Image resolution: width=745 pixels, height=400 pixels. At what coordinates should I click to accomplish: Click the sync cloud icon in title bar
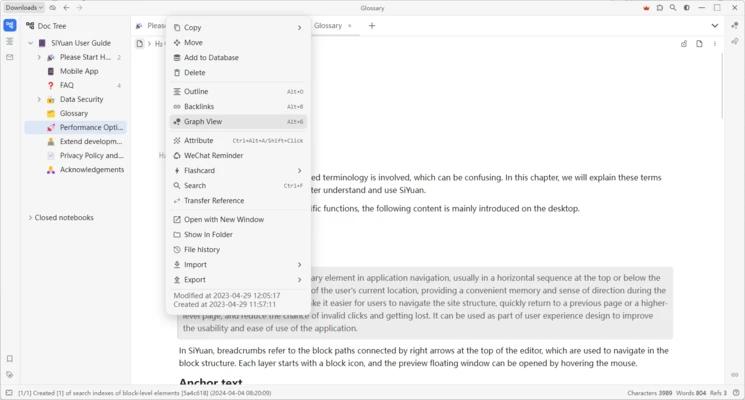[x=53, y=8]
